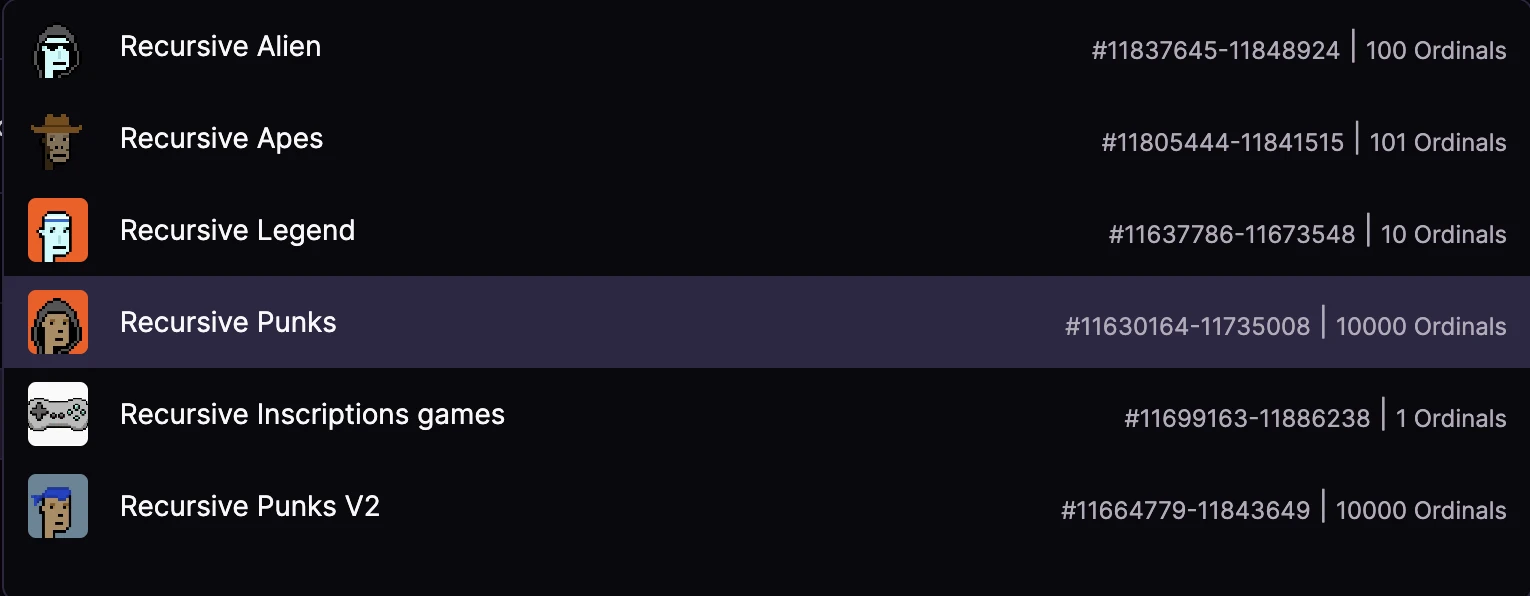
Task: Click the 101 Ordinals count label
Action: pyautogui.click(x=1437, y=143)
